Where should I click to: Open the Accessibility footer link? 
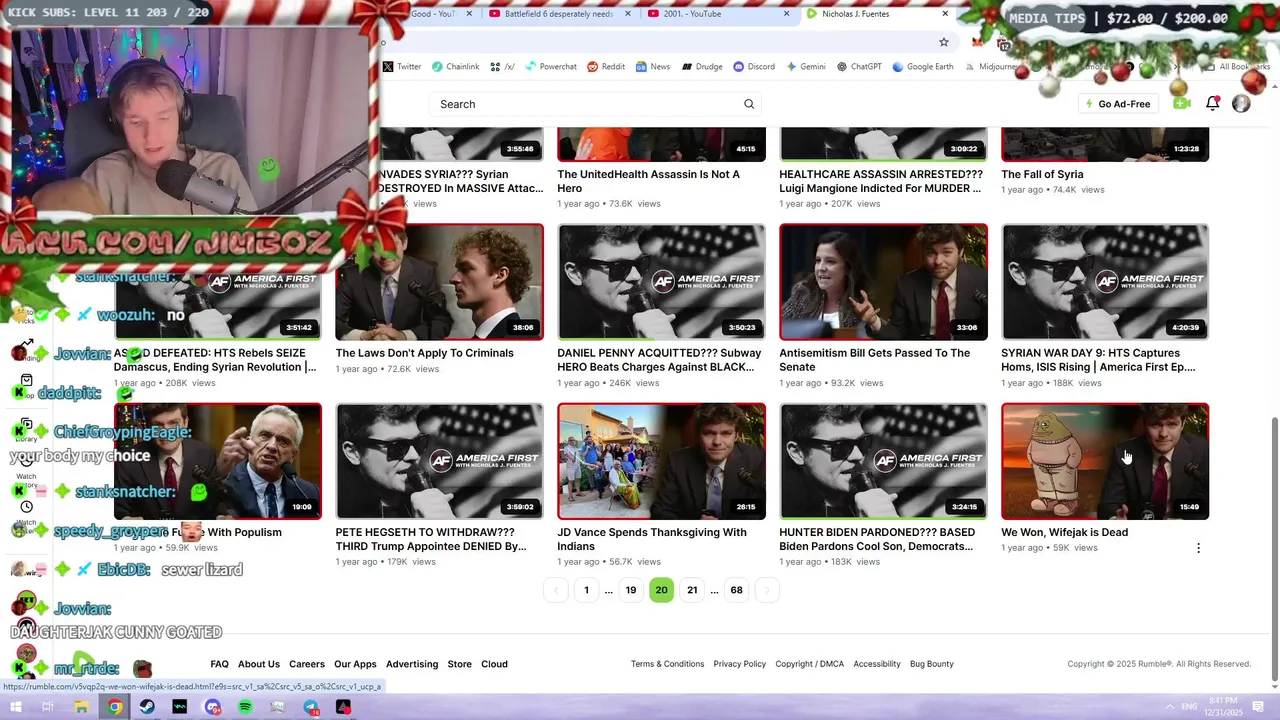click(877, 664)
